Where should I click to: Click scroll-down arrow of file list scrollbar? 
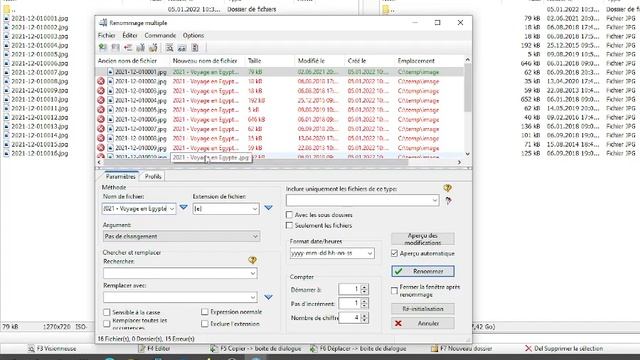[468, 154]
